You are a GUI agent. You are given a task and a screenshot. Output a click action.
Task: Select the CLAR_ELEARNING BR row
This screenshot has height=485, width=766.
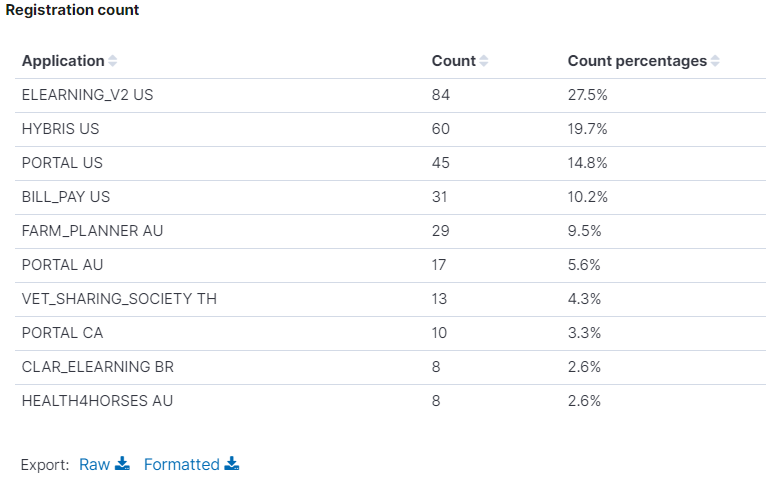pos(97,367)
